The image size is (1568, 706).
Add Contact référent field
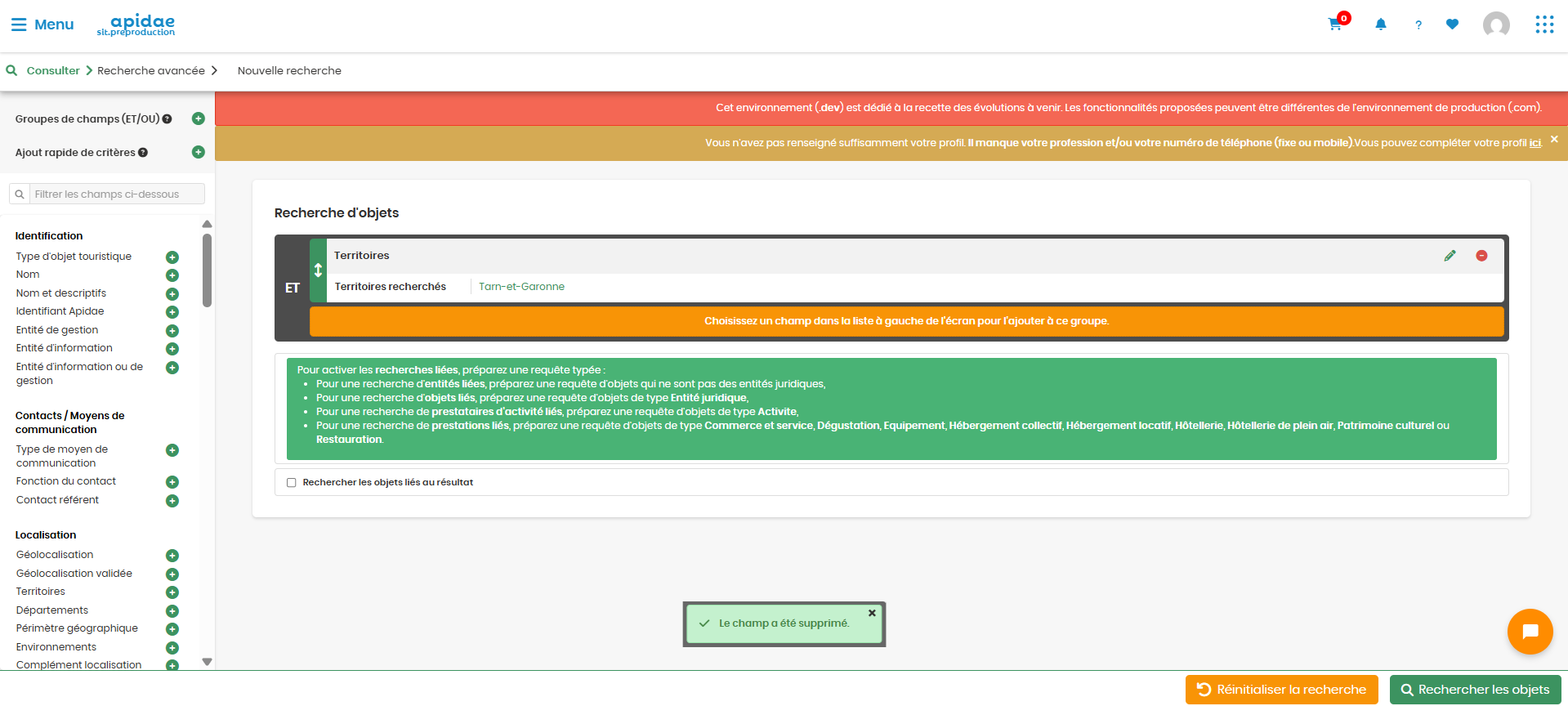click(x=172, y=501)
